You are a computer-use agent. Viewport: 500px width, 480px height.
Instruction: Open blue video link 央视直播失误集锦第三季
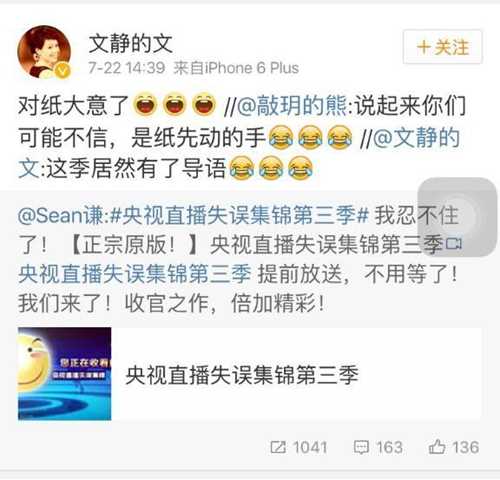click(x=135, y=274)
